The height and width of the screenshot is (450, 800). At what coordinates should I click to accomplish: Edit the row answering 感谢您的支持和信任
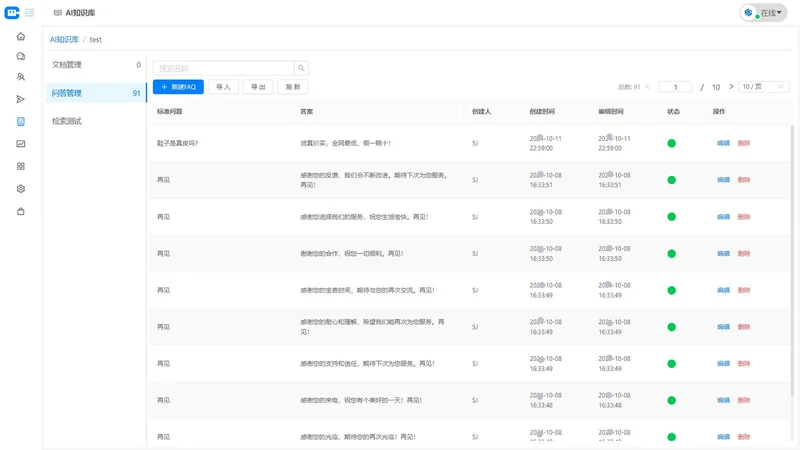coord(723,364)
